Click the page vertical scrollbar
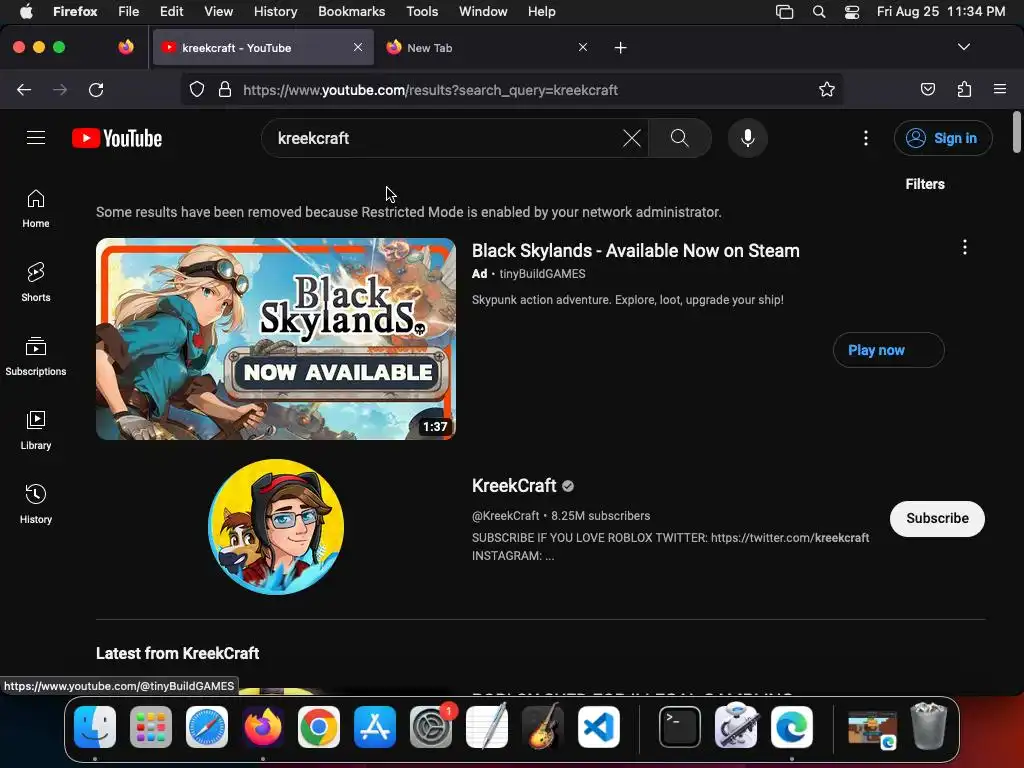 tap(1016, 132)
